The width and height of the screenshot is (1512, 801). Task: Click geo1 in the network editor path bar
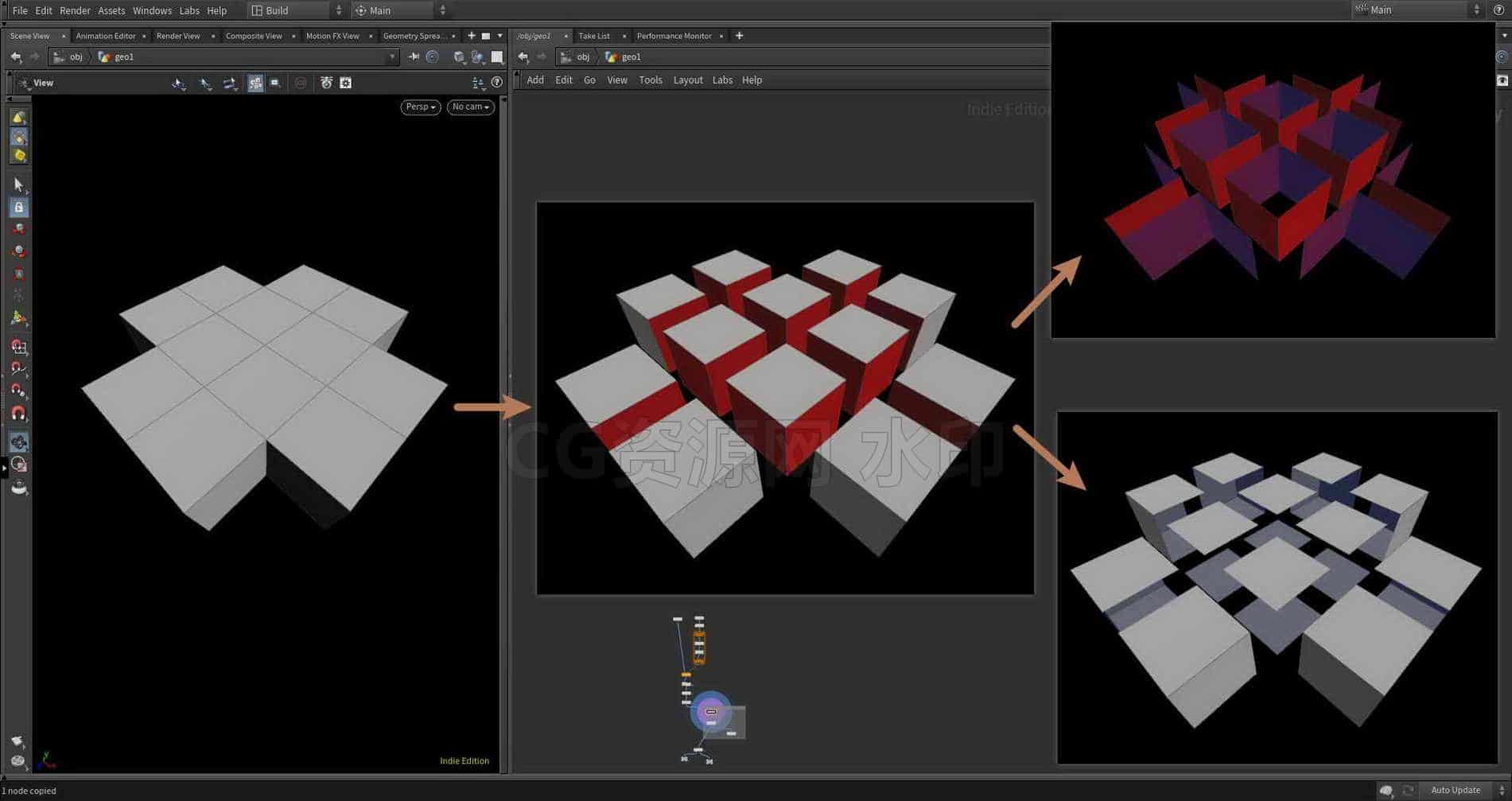click(631, 56)
